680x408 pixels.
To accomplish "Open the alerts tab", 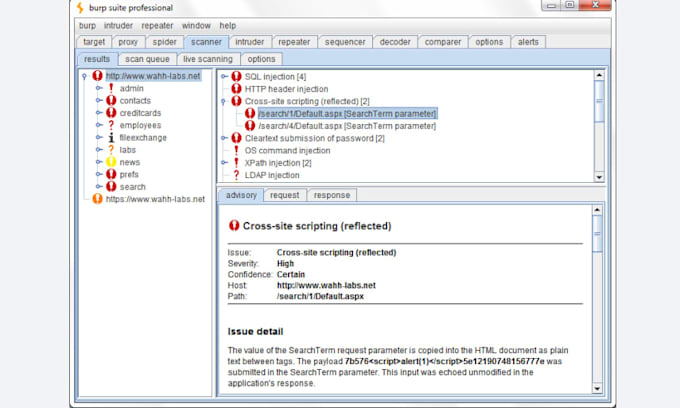I will pyautogui.click(x=528, y=42).
